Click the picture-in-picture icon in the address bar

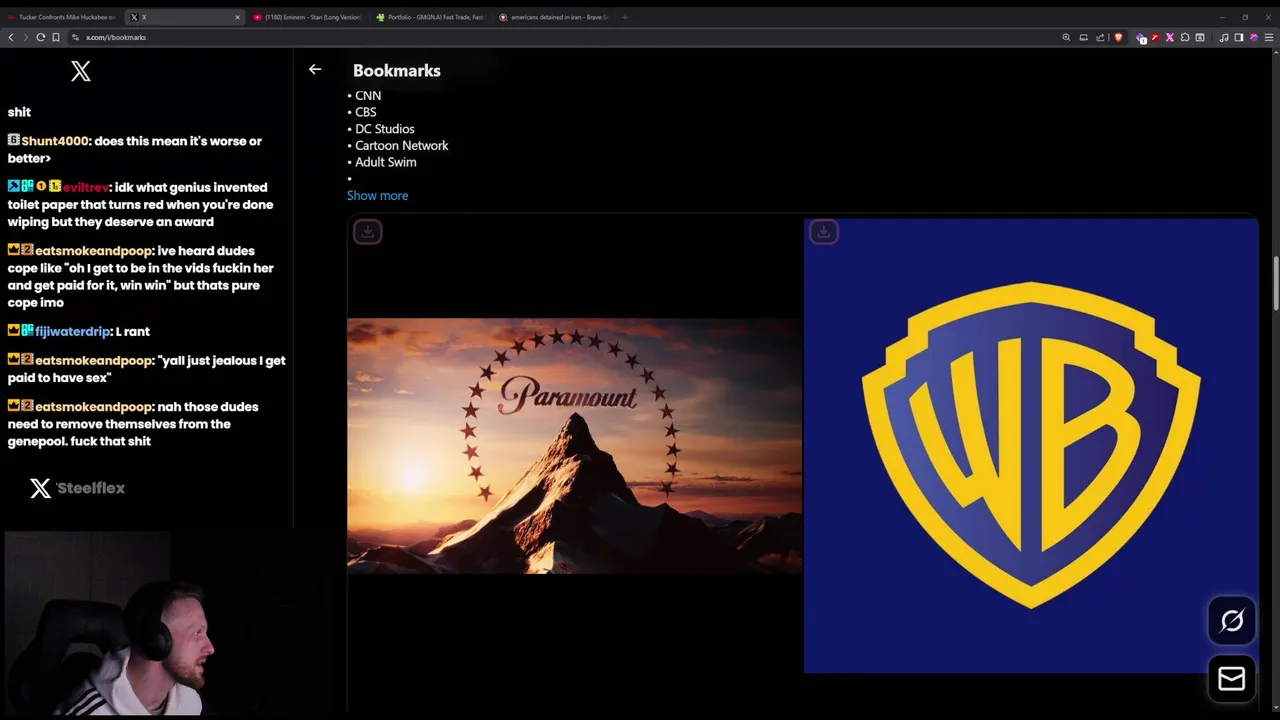tap(1083, 37)
